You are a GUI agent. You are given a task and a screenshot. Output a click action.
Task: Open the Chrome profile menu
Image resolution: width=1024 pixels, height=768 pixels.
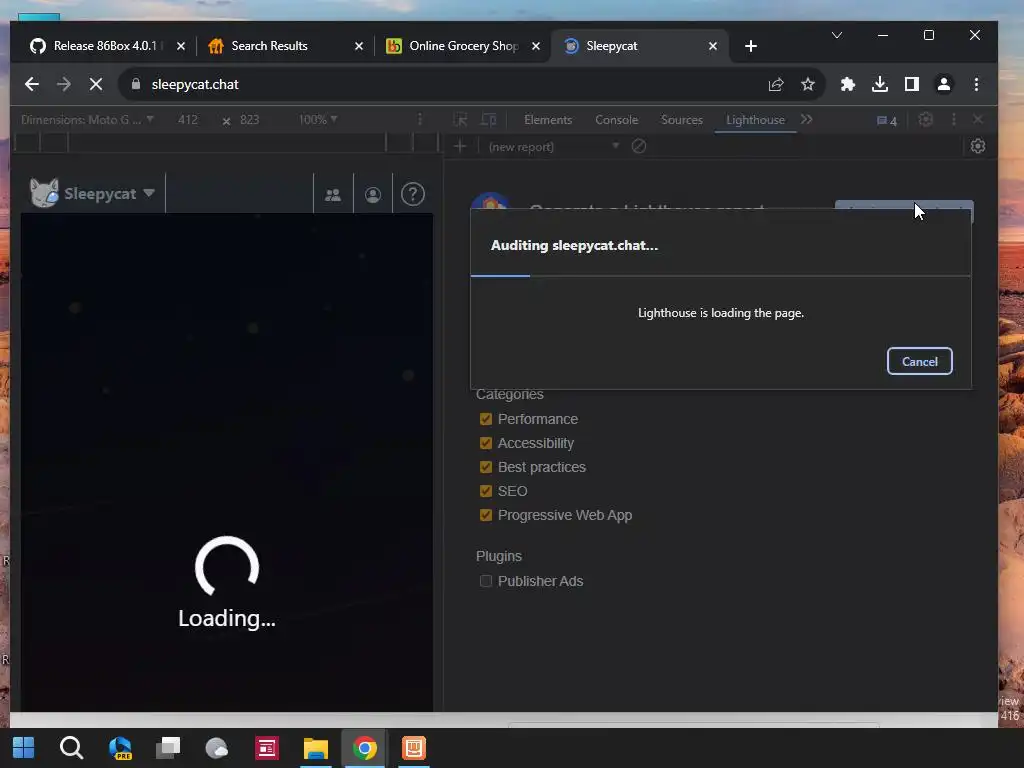[944, 84]
